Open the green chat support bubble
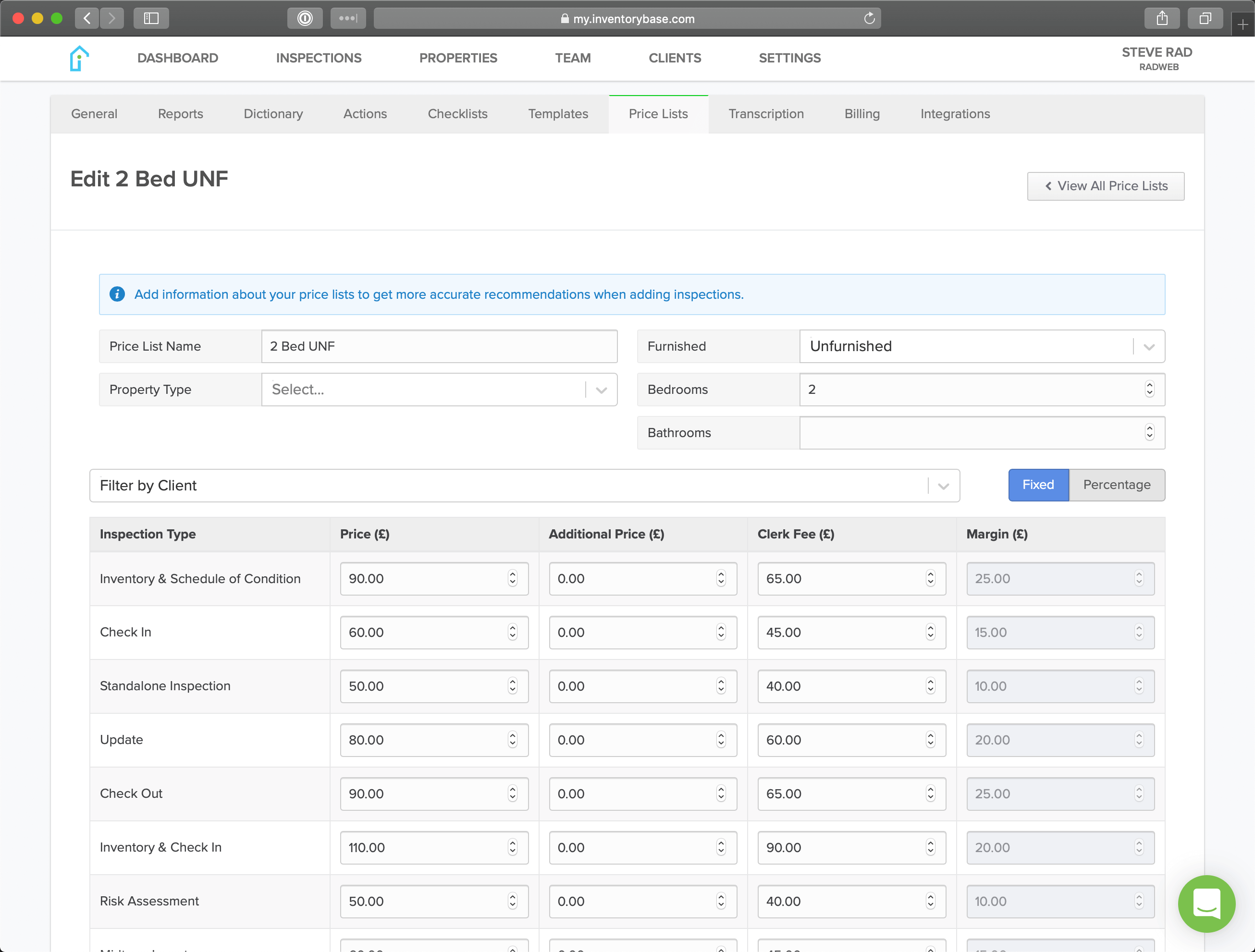Screen dimensions: 1255x952 tap(1206, 903)
